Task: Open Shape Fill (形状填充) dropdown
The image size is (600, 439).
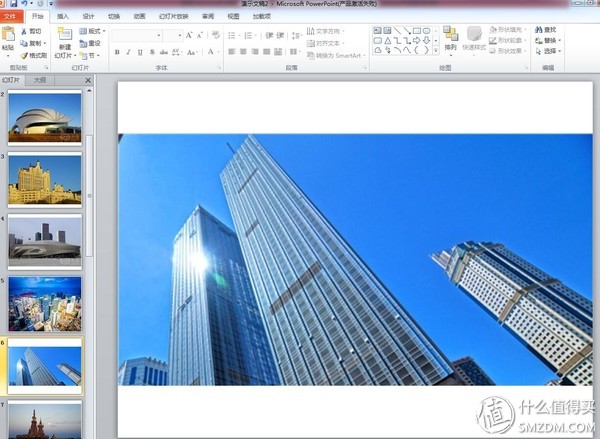Action: 508,29
